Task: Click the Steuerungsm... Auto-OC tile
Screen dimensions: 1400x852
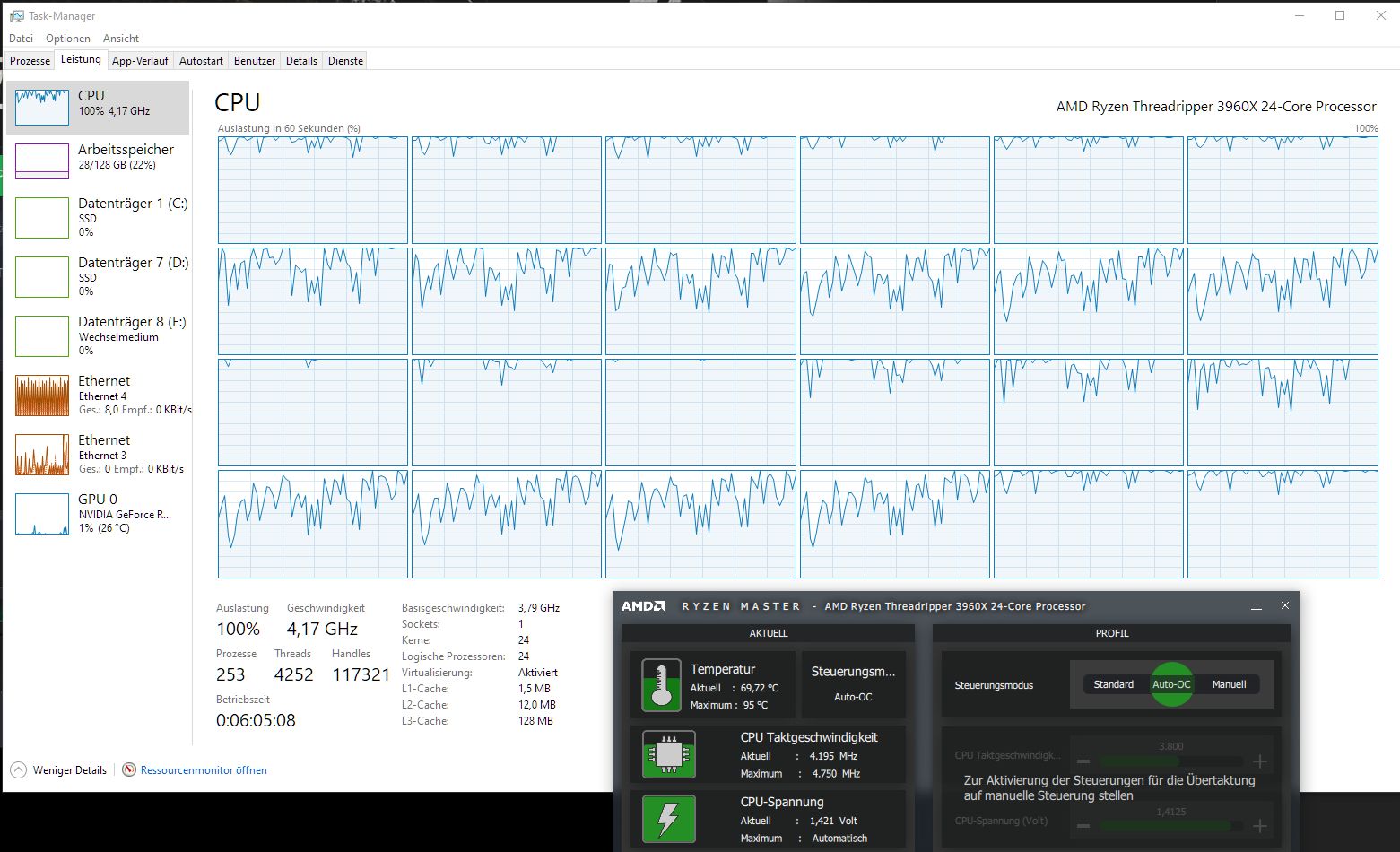Action: click(x=853, y=683)
